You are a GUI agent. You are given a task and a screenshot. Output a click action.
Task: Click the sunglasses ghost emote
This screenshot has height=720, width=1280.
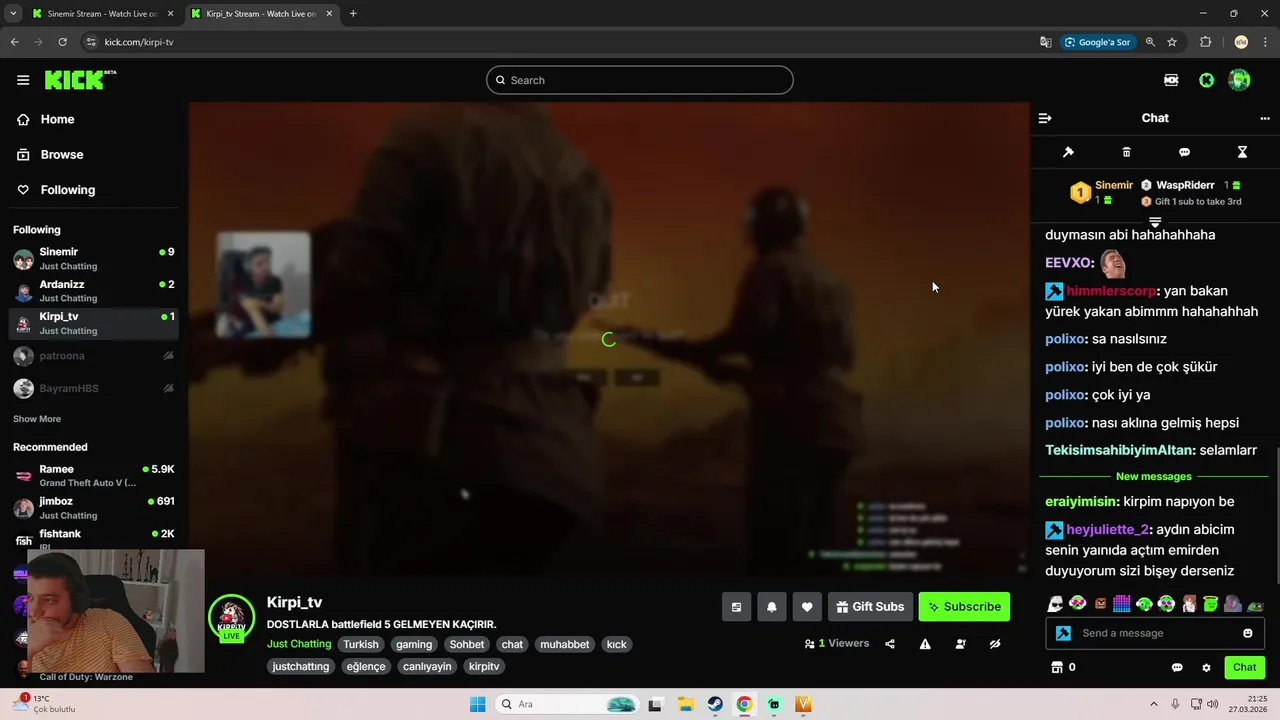(1055, 604)
